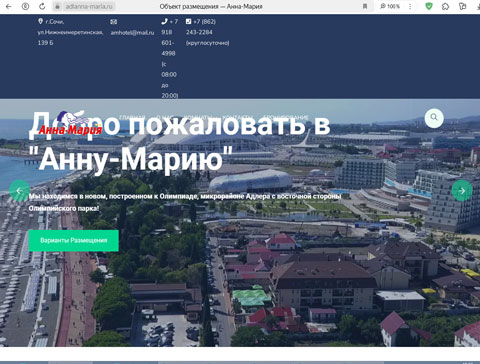
Task: Open the КОНТАКТЫ menu item
Action: pos(237,117)
